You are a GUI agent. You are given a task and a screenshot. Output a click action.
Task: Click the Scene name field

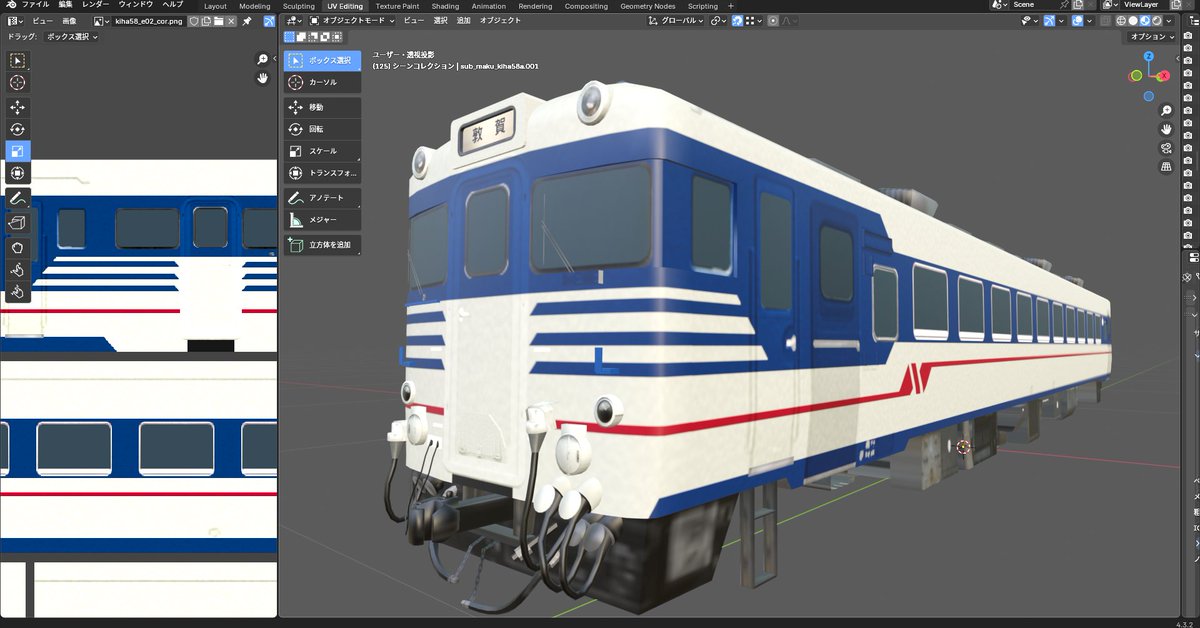(x=1035, y=5)
